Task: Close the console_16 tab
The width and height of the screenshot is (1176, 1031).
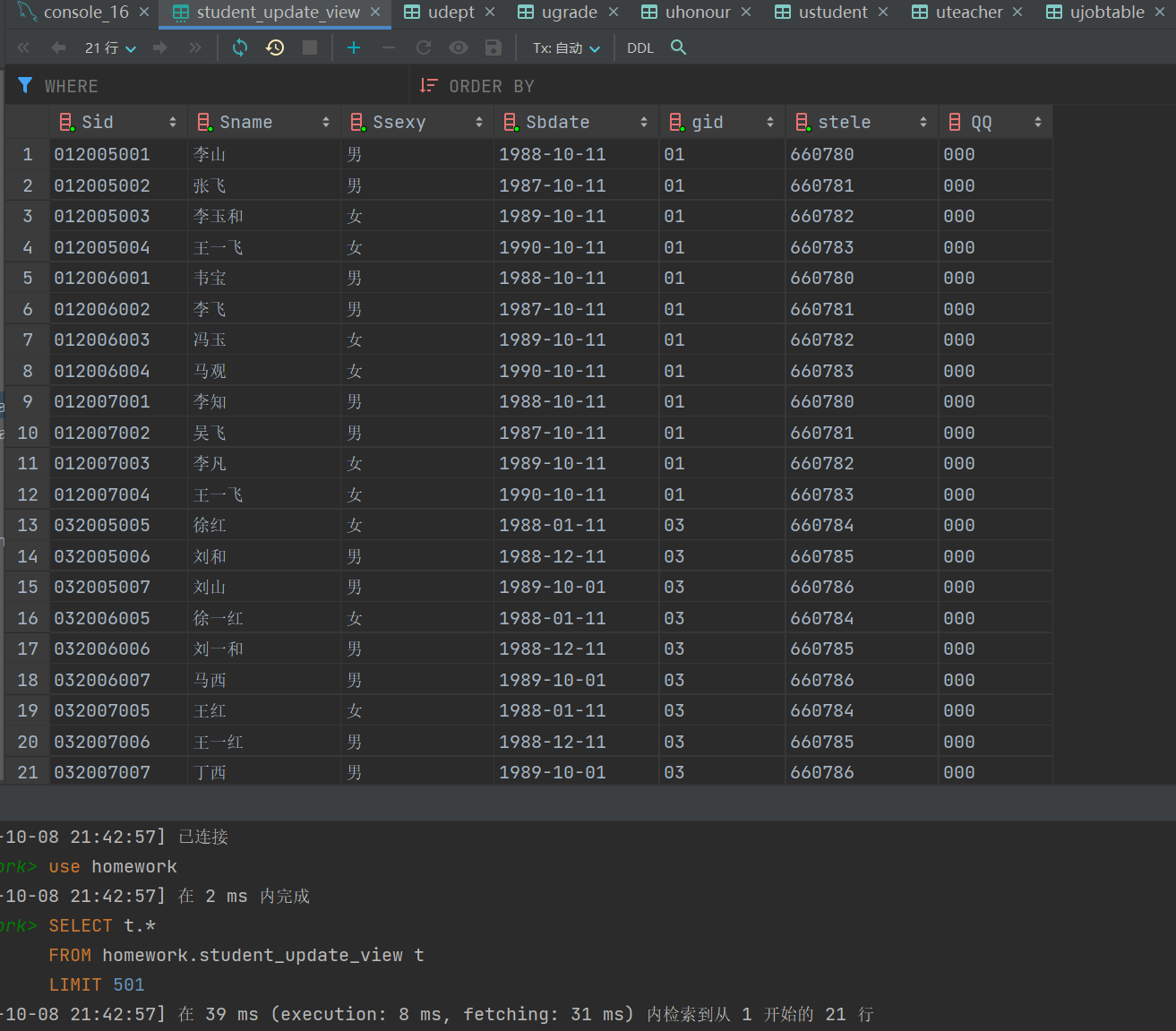Action: [x=144, y=13]
